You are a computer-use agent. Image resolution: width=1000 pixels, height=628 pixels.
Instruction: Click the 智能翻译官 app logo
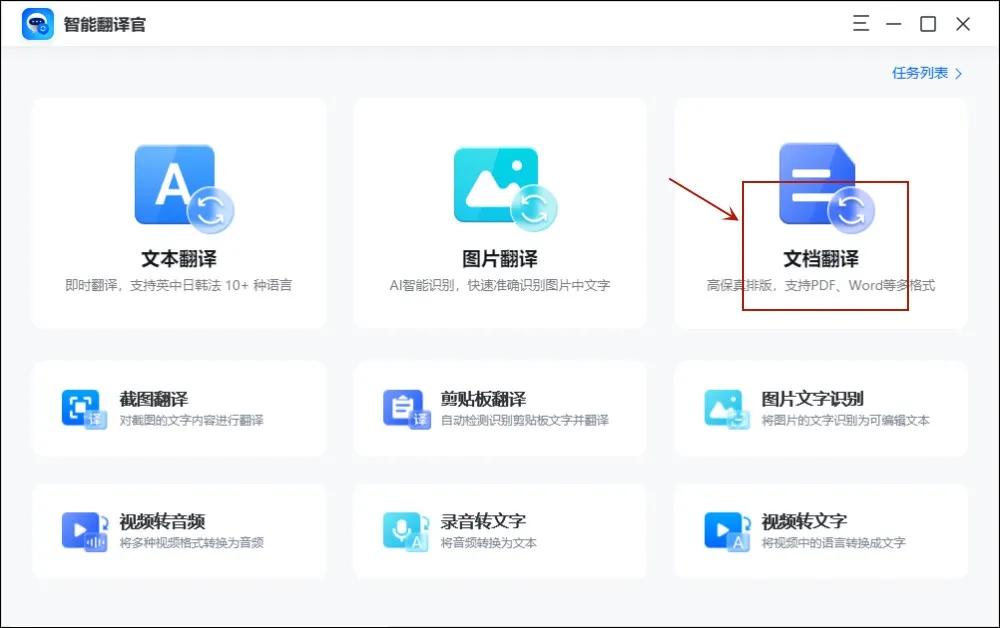pyautogui.click(x=38, y=24)
